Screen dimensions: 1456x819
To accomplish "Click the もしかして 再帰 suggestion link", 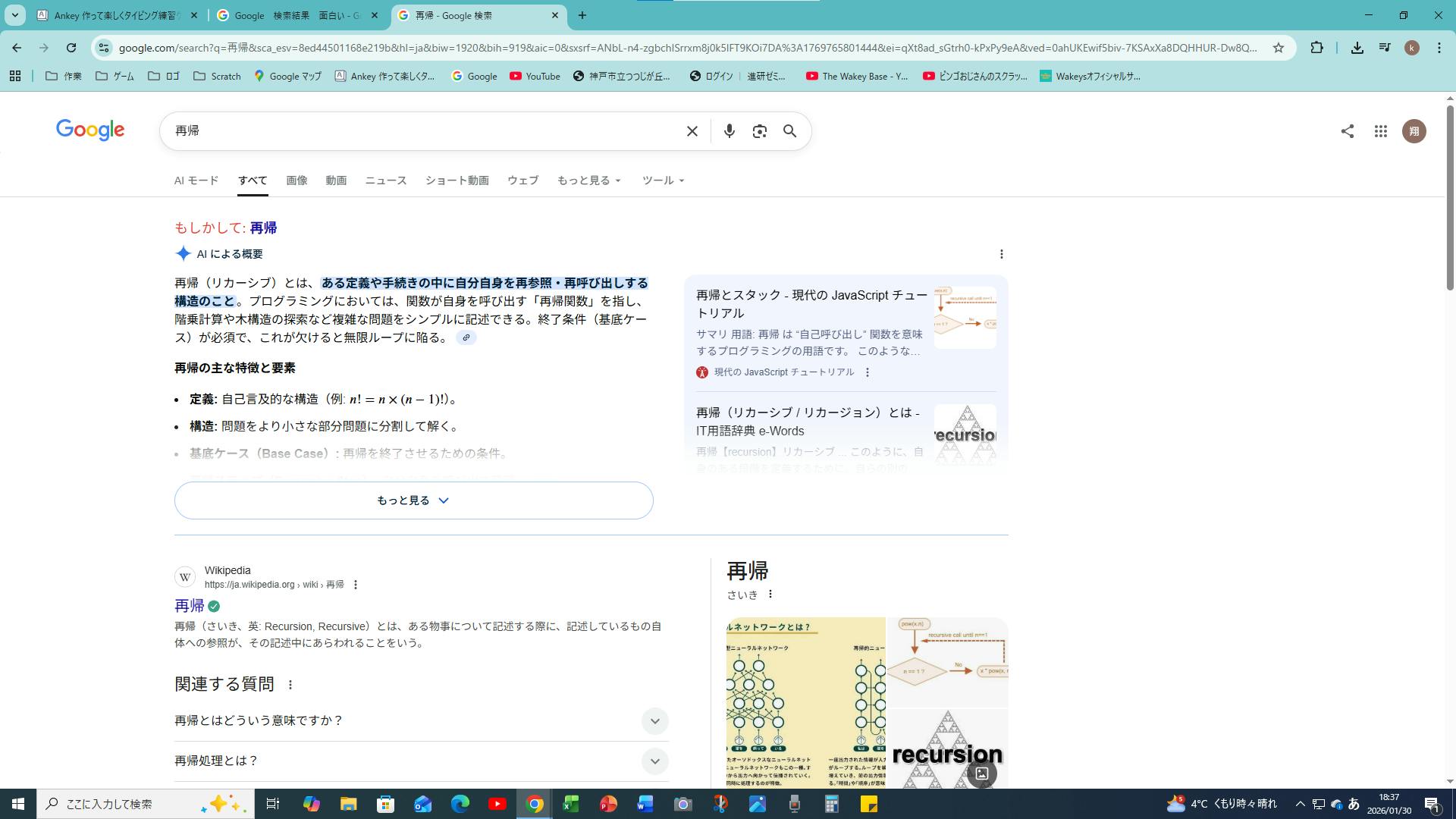I will pos(263,227).
